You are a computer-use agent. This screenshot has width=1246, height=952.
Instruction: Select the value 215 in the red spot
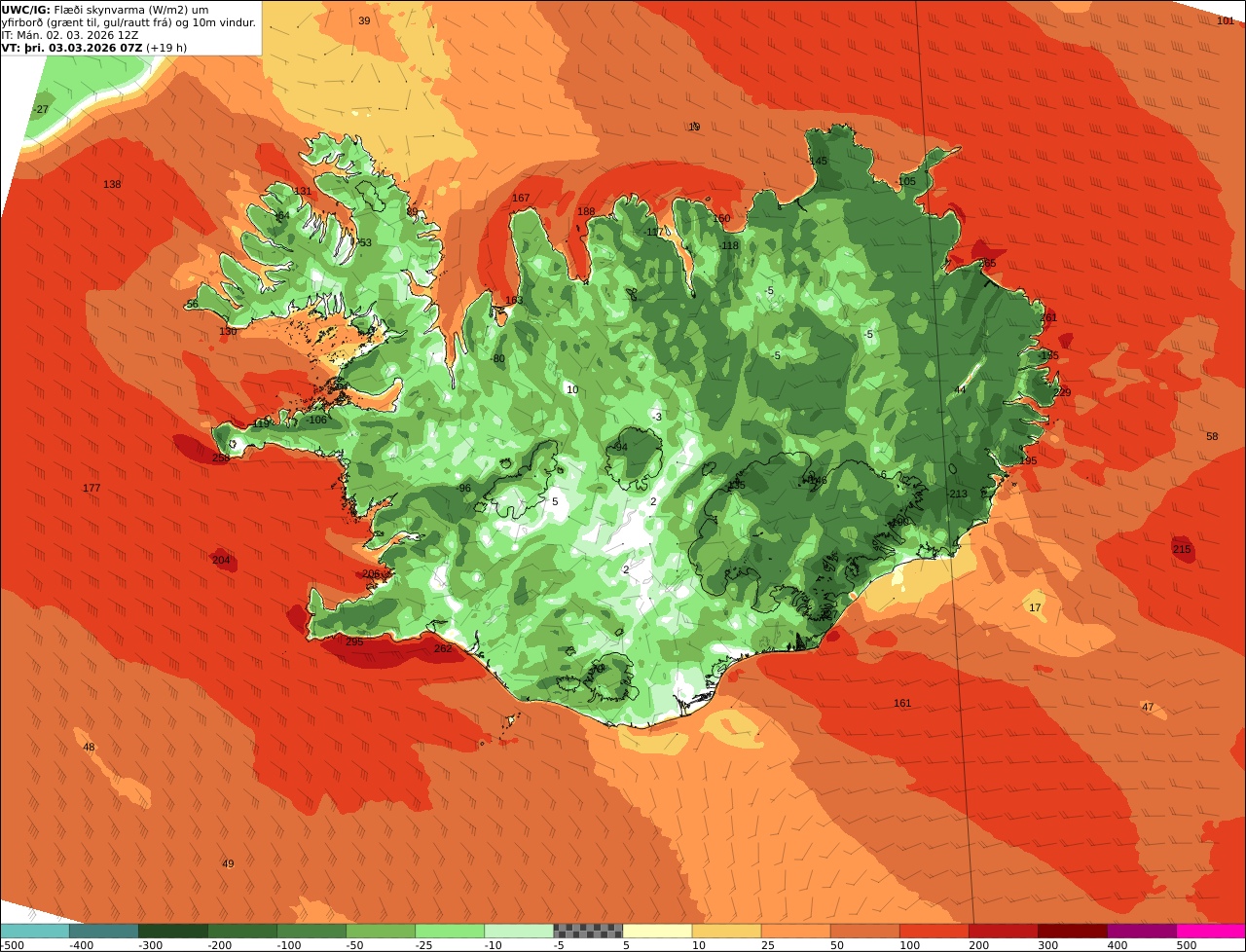[x=1182, y=549]
